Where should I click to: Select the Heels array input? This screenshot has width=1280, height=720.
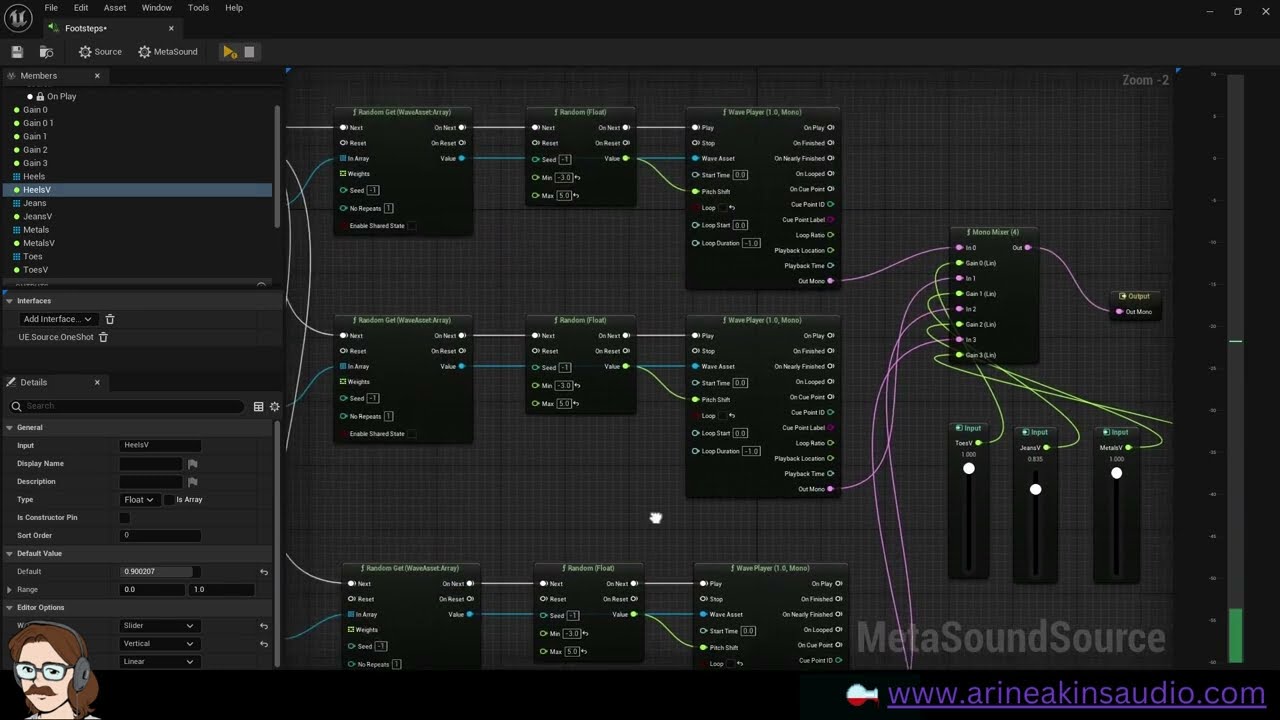click(34, 176)
